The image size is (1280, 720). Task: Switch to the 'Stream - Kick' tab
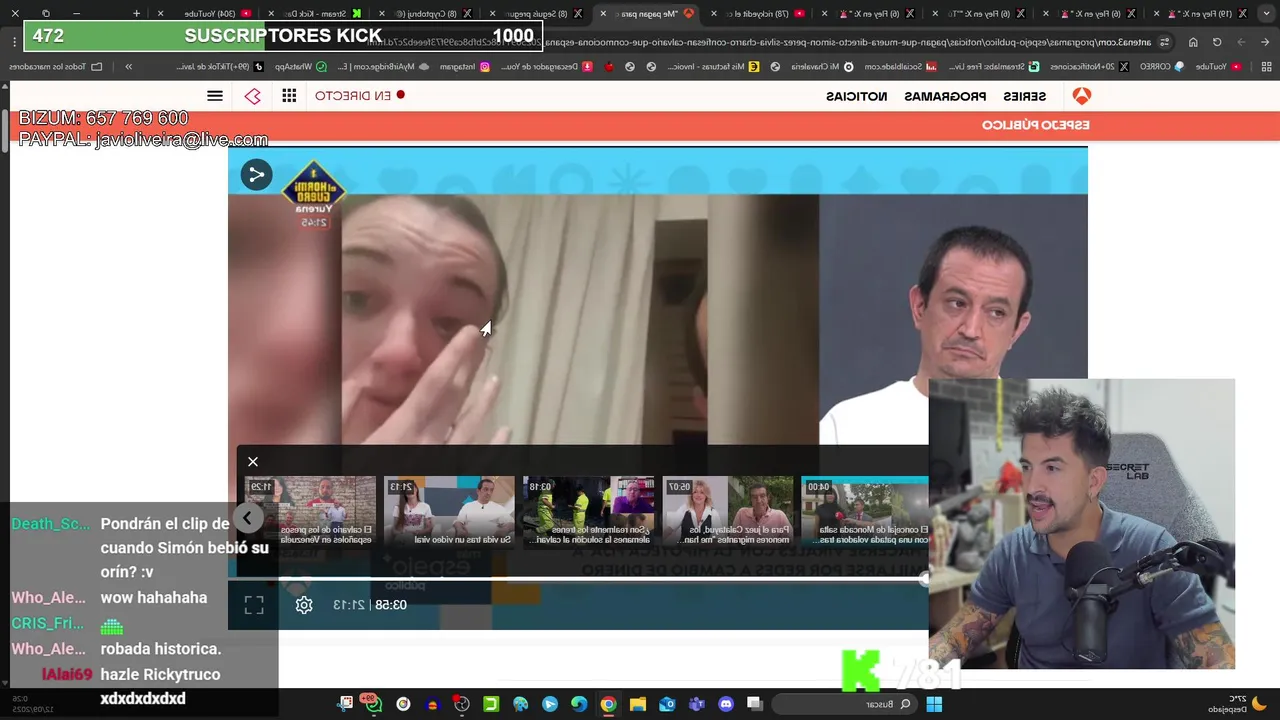317,14
